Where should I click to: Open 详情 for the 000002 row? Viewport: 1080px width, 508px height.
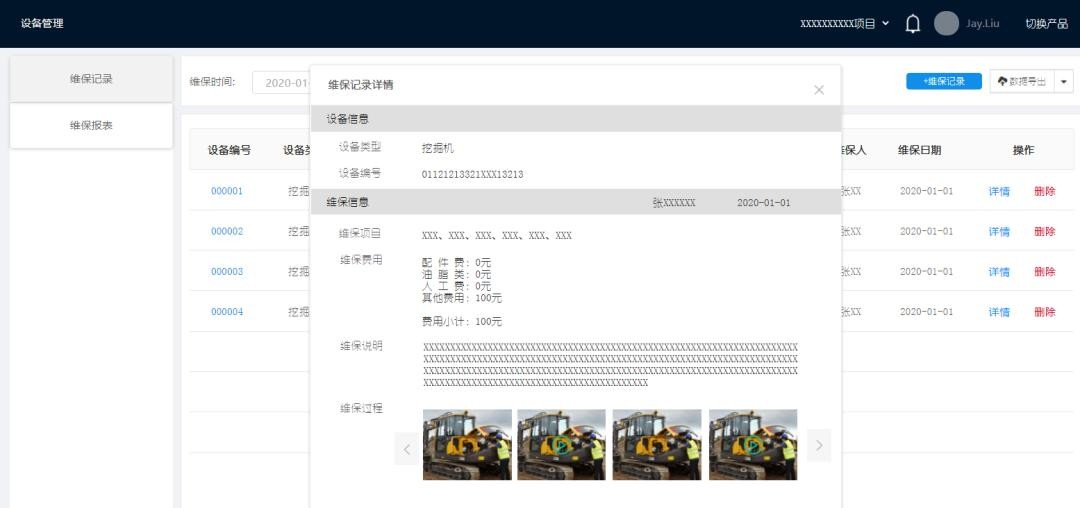tap(999, 232)
